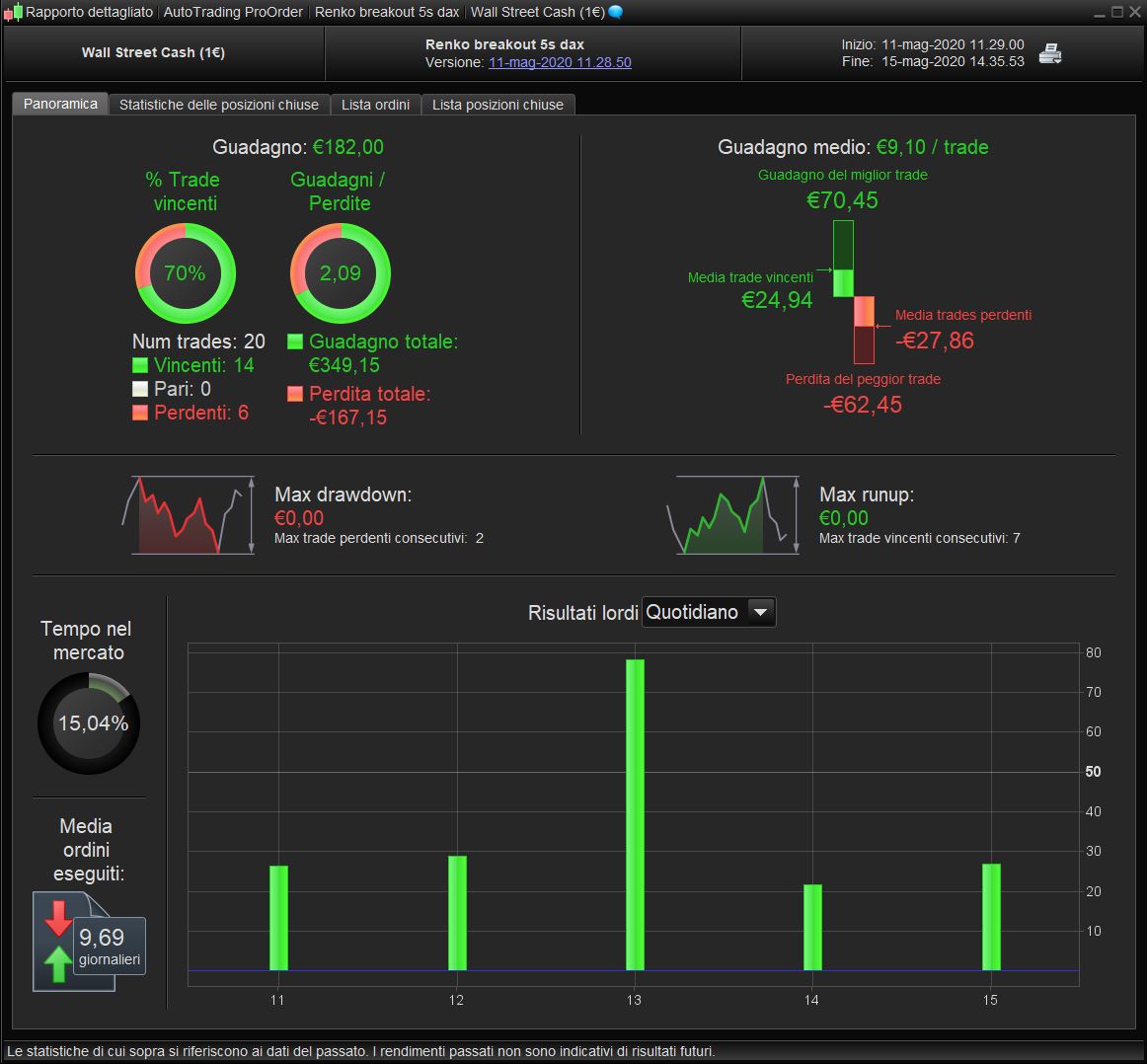
Task: Click the bar for day 14
Action: (x=812, y=927)
